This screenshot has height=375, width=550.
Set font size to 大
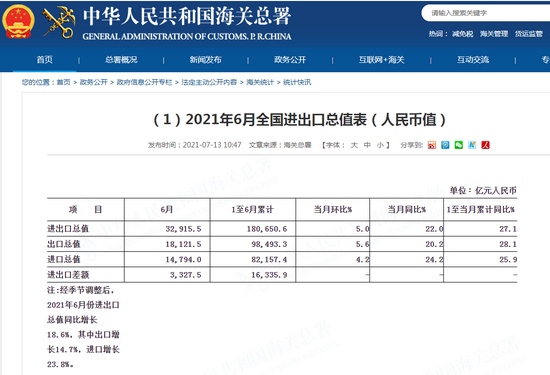pos(354,145)
